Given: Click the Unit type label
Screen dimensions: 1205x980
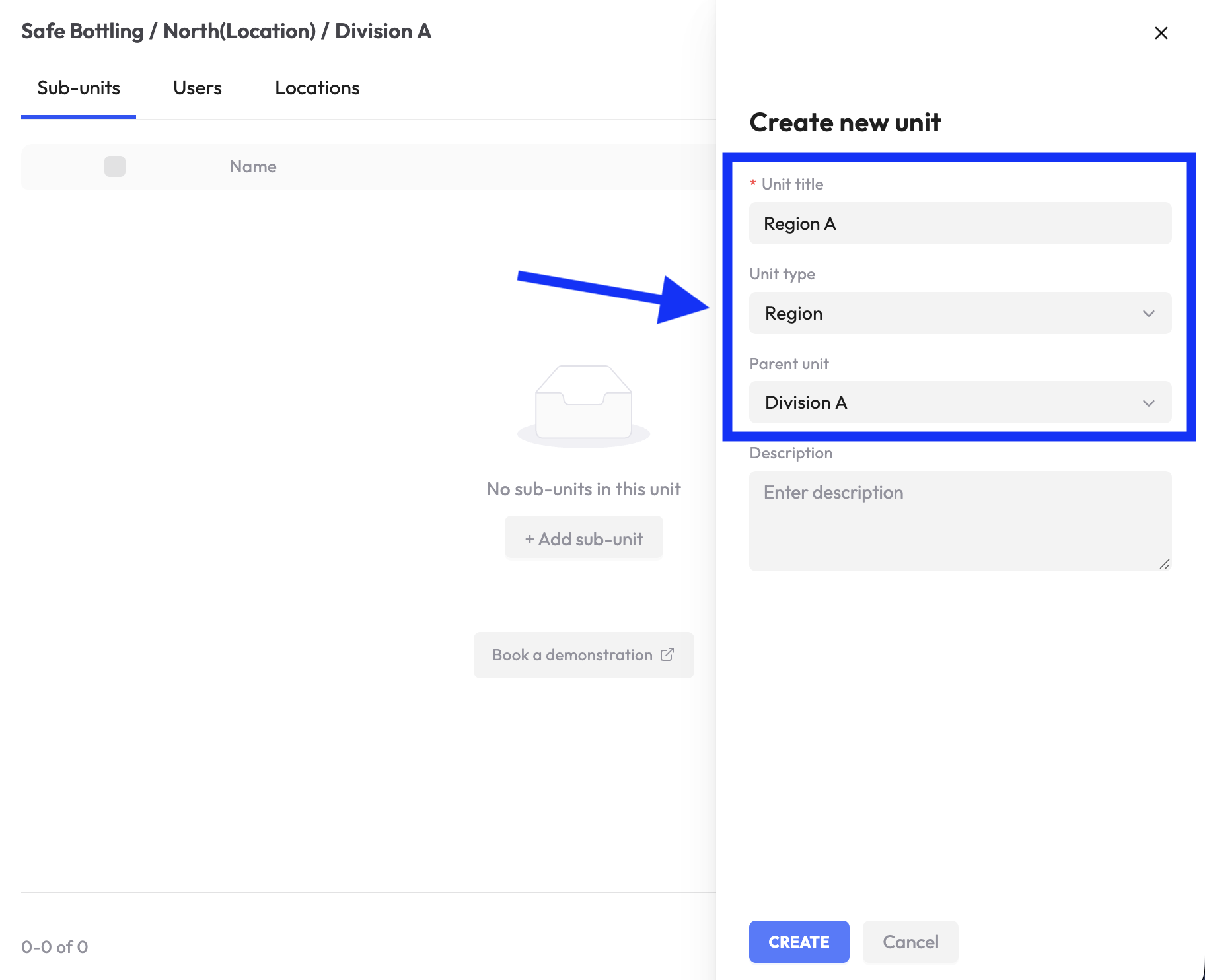Looking at the screenshot, I should 782,274.
